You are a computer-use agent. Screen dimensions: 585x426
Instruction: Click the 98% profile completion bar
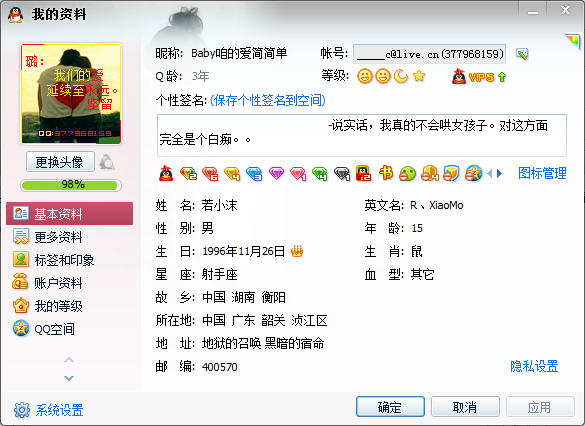[x=71, y=185]
